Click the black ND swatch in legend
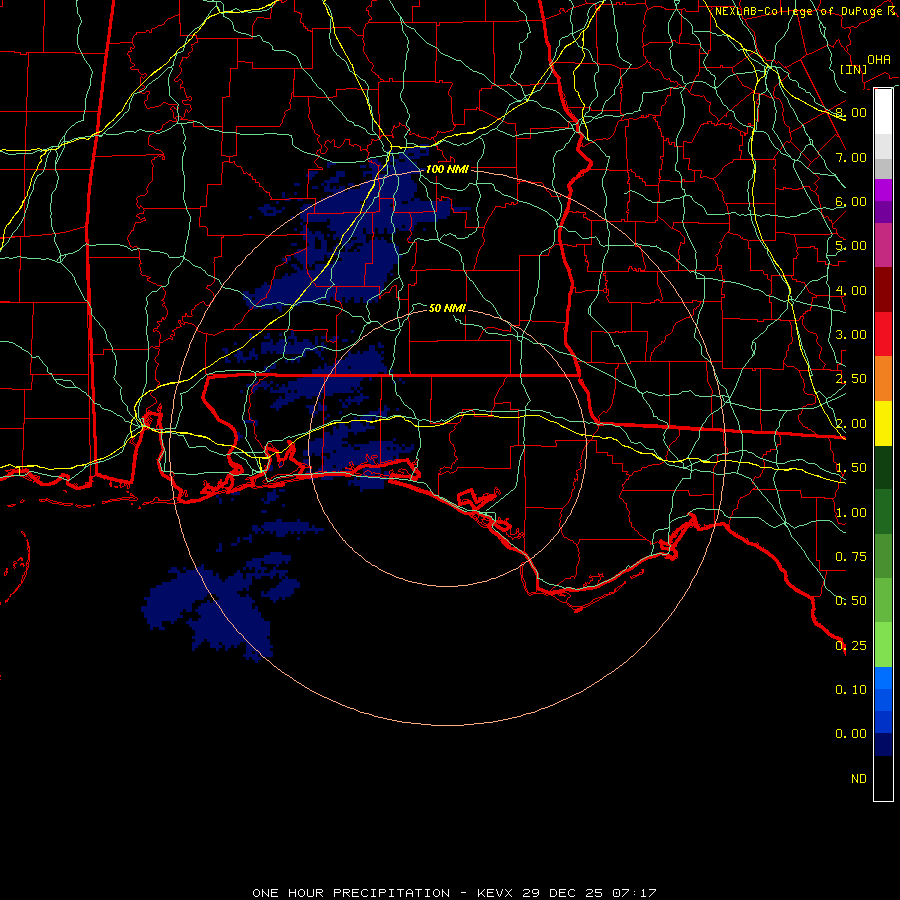Viewport: 900px width, 900px height. pyautogui.click(x=883, y=778)
